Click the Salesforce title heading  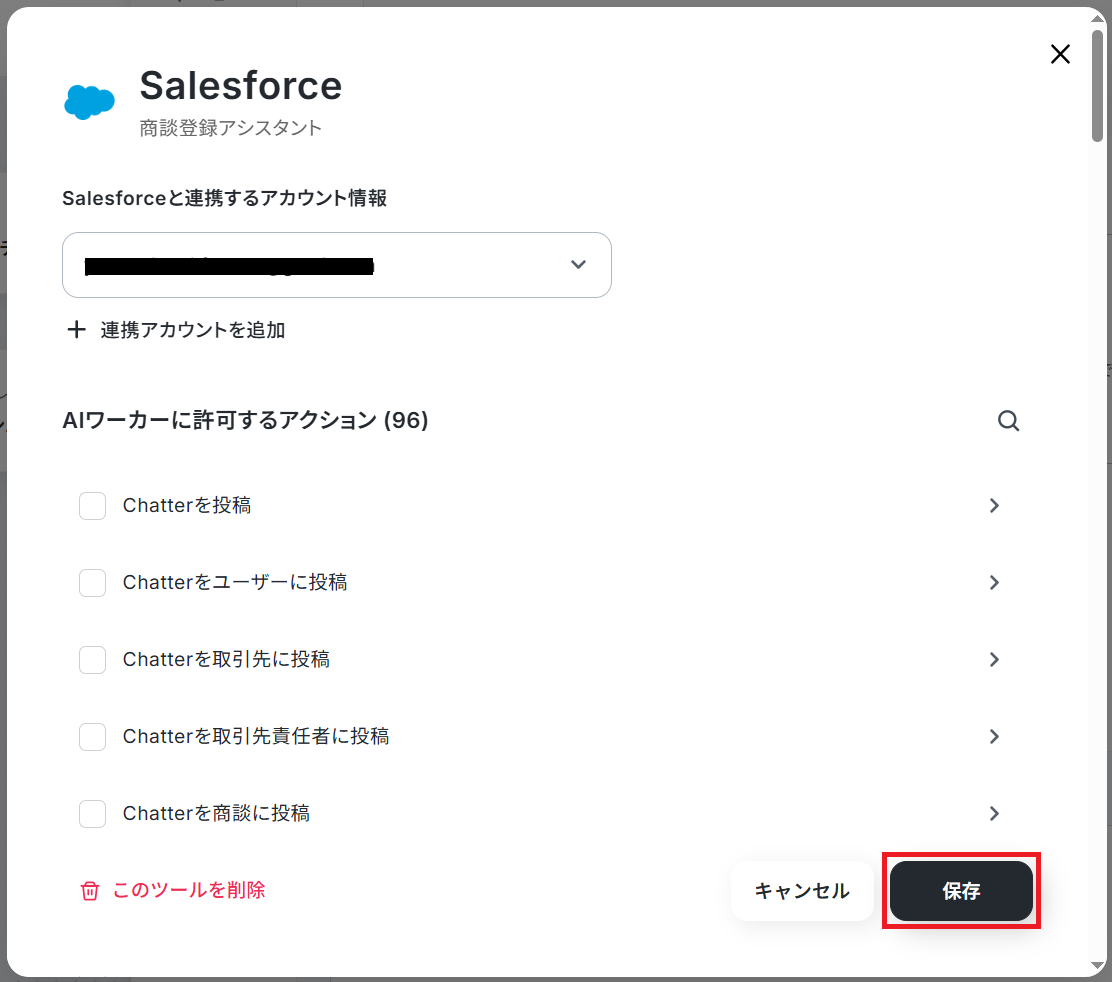point(241,86)
